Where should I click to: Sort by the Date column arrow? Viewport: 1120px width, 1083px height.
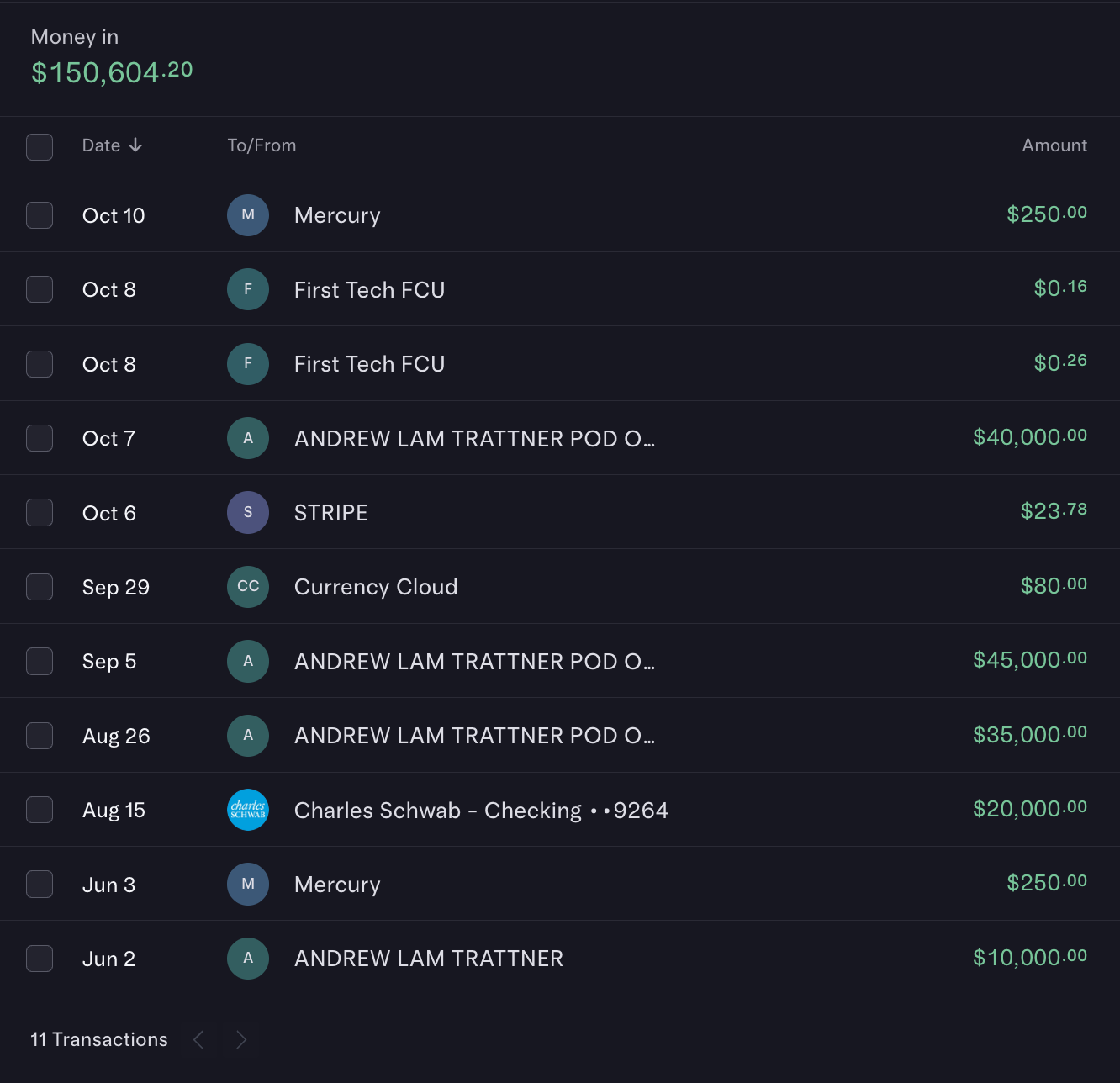[x=135, y=145]
